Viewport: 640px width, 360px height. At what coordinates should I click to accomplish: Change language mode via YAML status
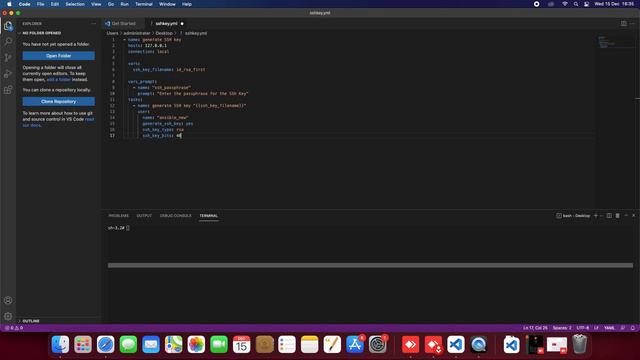click(609, 328)
